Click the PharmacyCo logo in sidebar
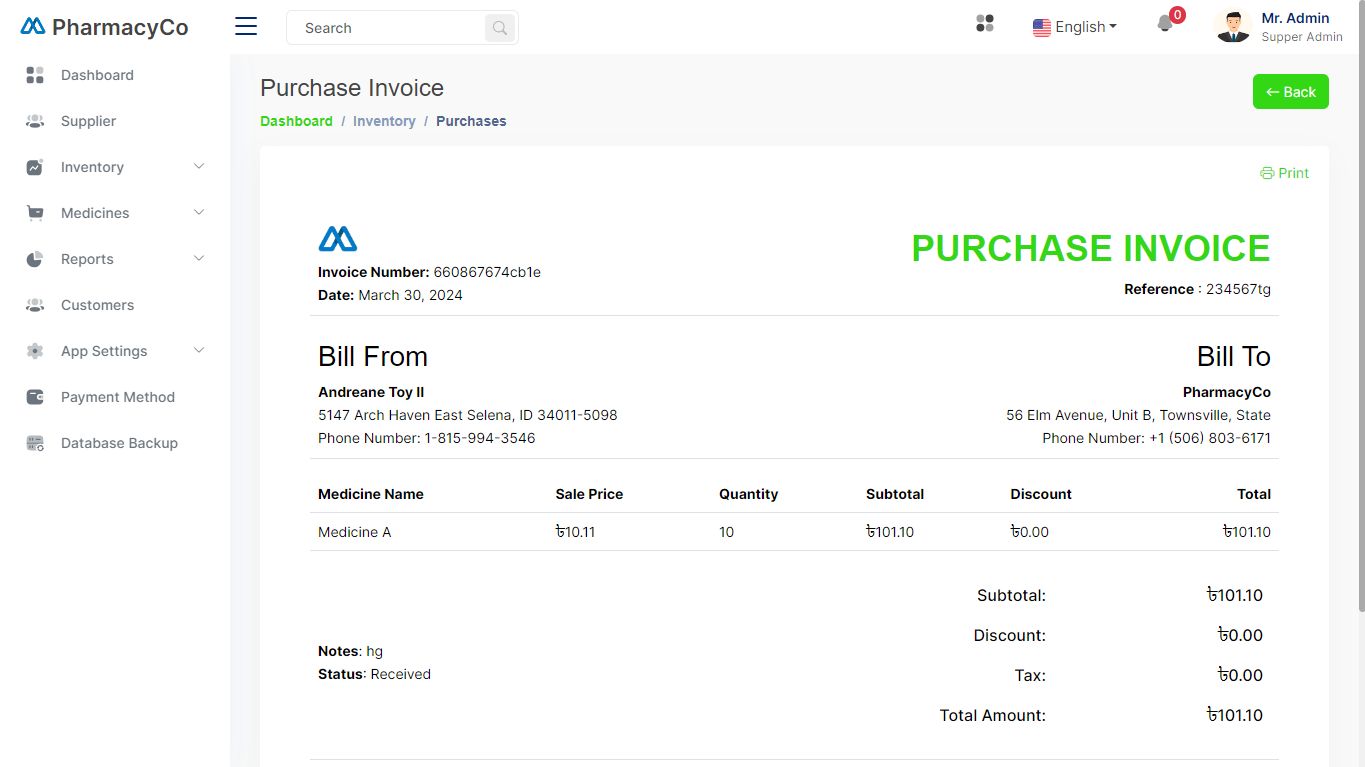The width and height of the screenshot is (1365, 767). coord(104,27)
